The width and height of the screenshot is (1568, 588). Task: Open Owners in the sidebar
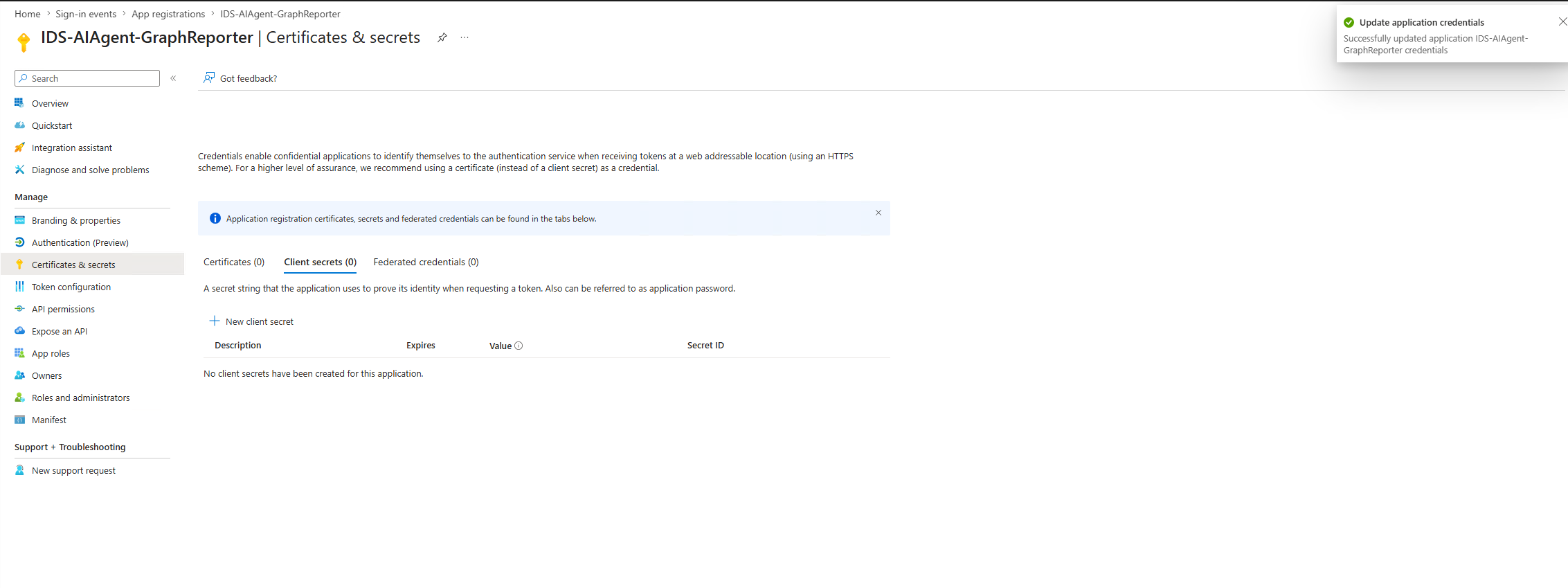pos(46,375)
